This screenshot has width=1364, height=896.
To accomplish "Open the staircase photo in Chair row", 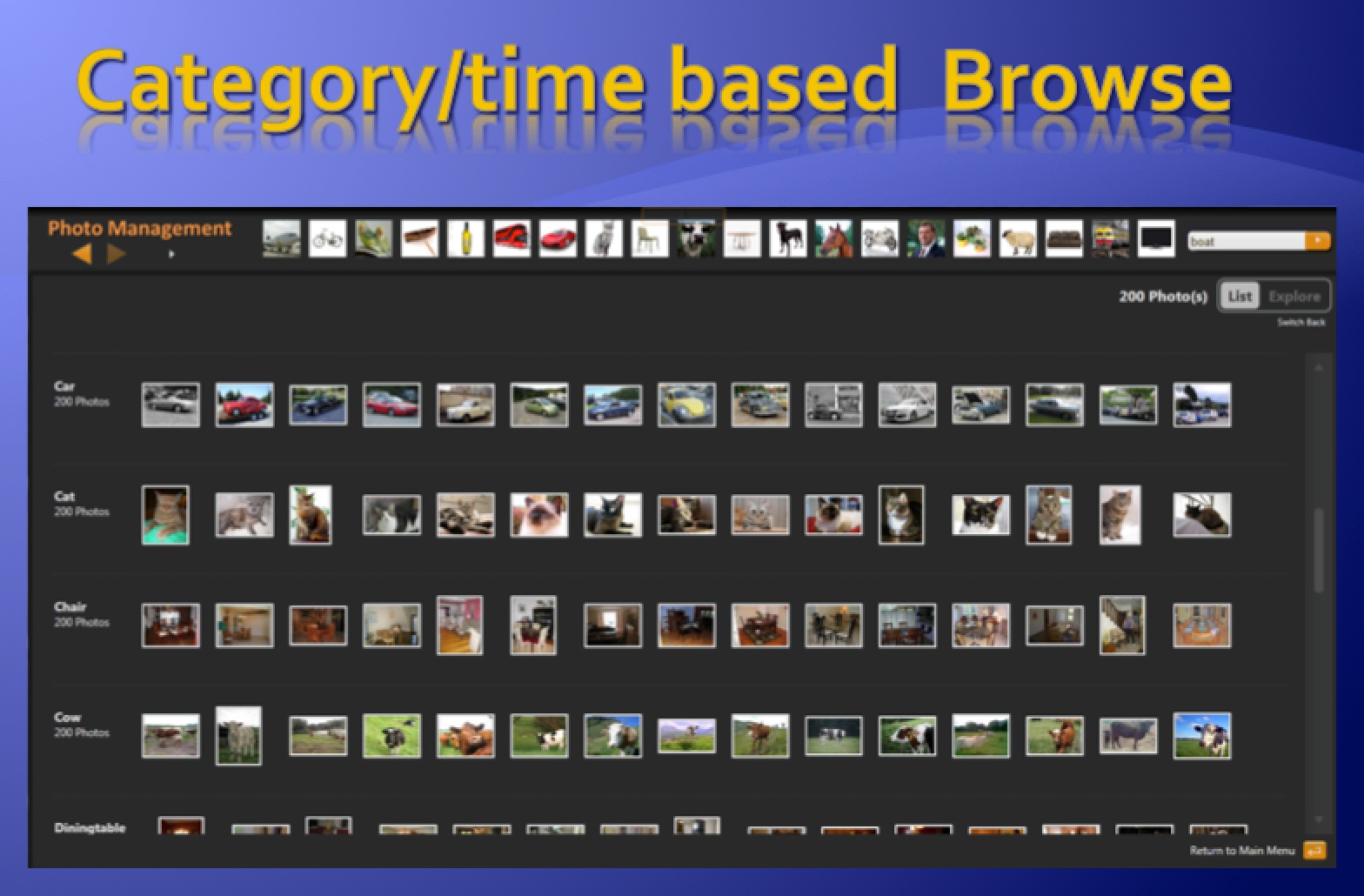I will [1122, 625].
